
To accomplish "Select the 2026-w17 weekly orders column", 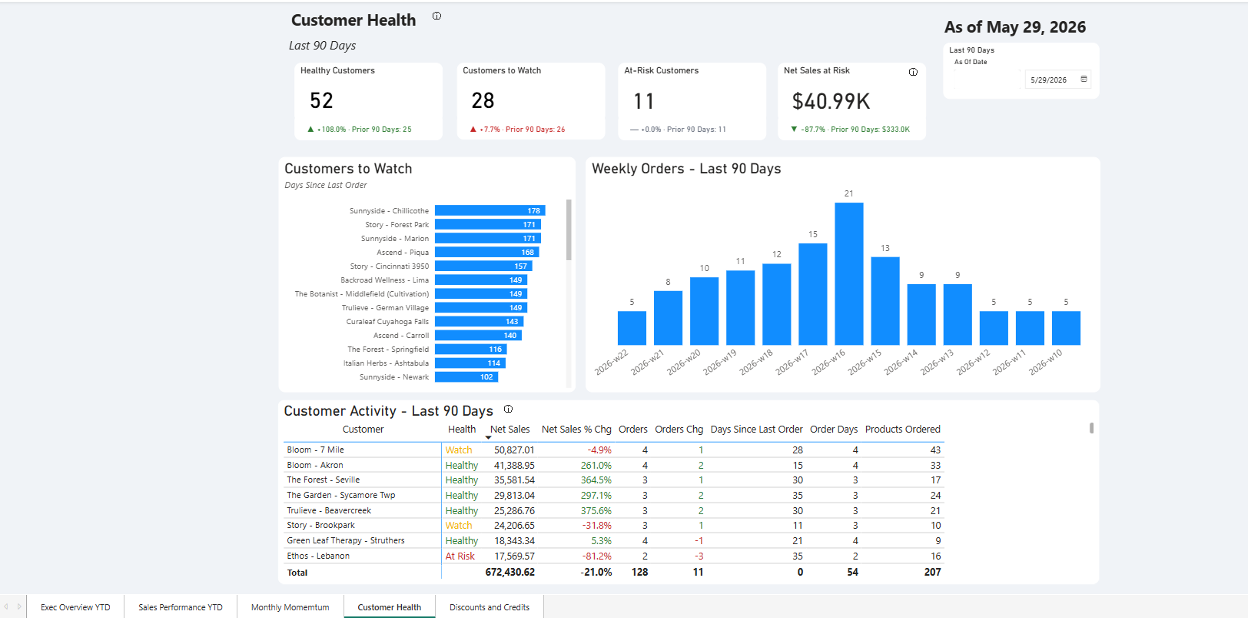I will [x=813, y=294].
